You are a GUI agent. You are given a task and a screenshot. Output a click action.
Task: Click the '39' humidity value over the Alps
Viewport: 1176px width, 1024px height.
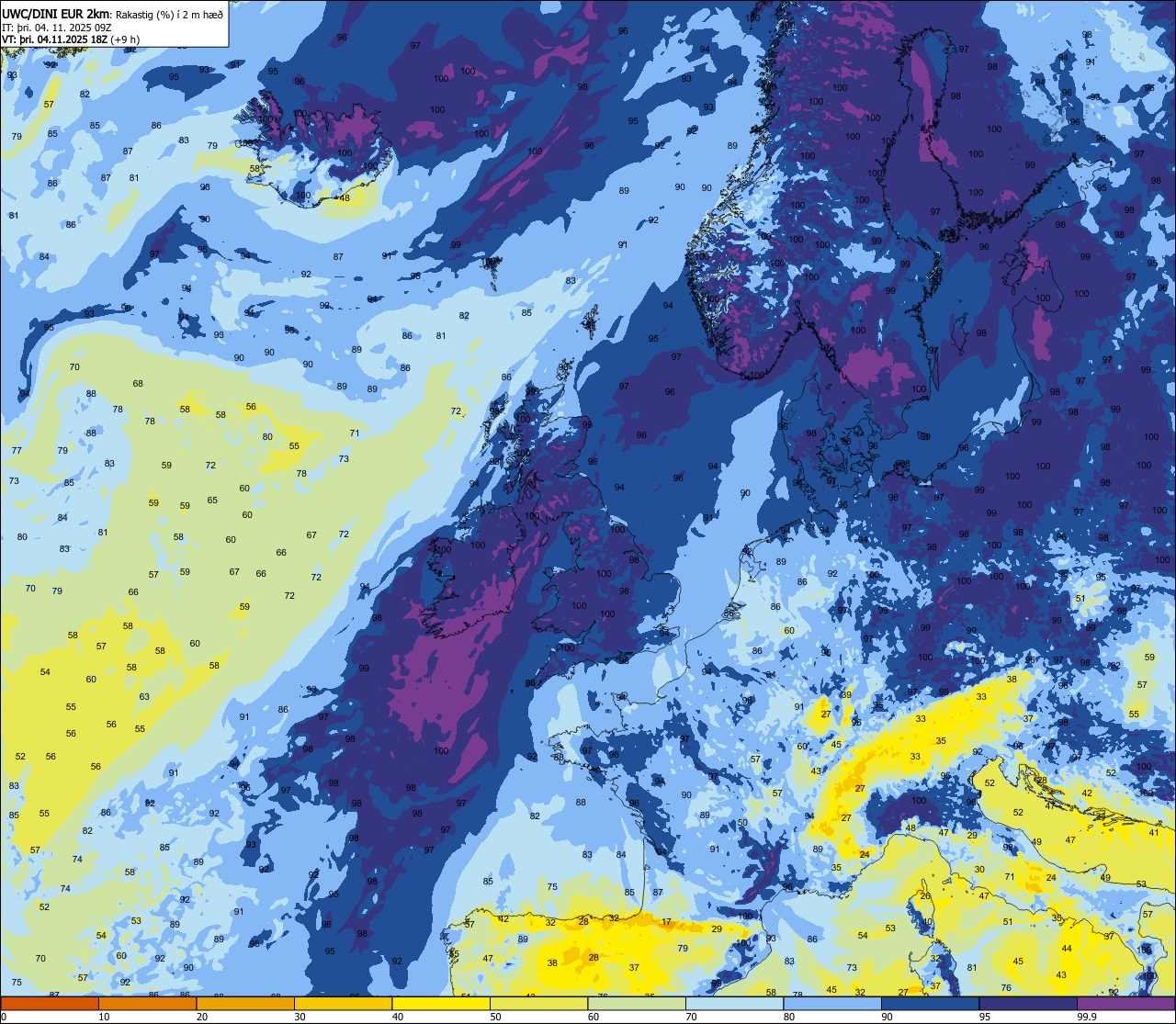[846, 694]
